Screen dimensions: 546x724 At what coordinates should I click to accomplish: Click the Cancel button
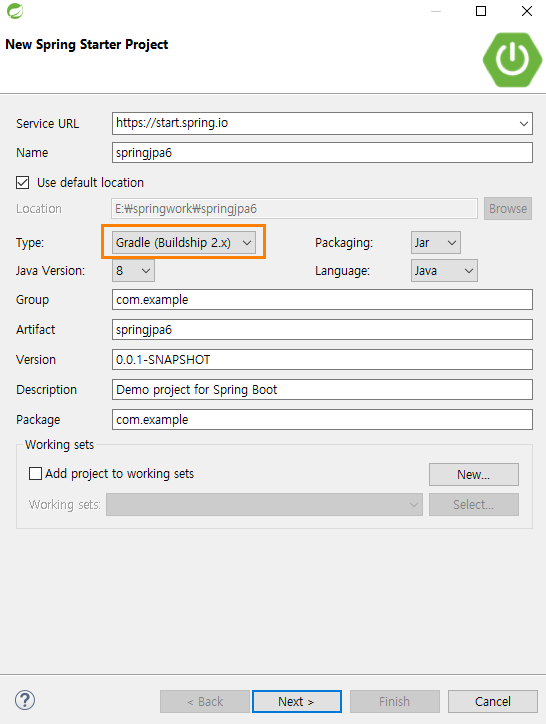(x=492, y=701)
